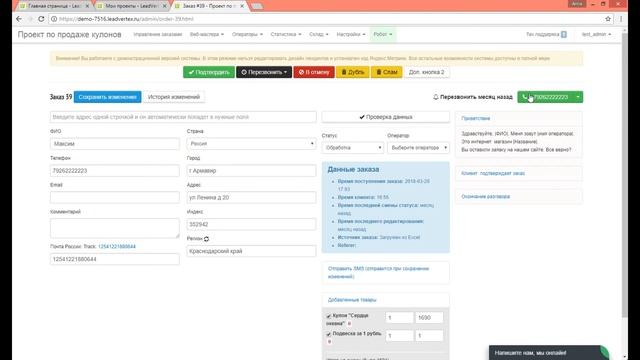
Task: Close the Главная страница browser tab
Action: pos(87,6)
